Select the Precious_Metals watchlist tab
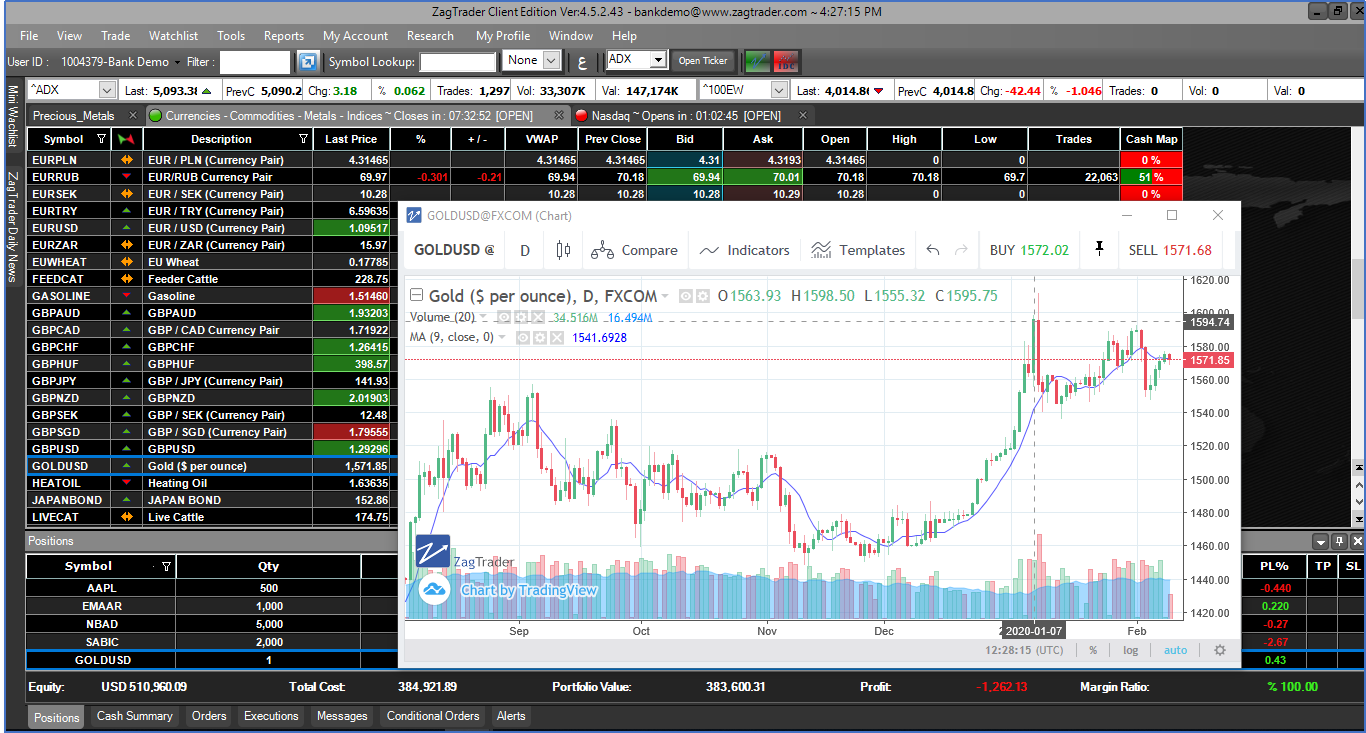Viewport: 1366px width, 733px height. [74, 116]
